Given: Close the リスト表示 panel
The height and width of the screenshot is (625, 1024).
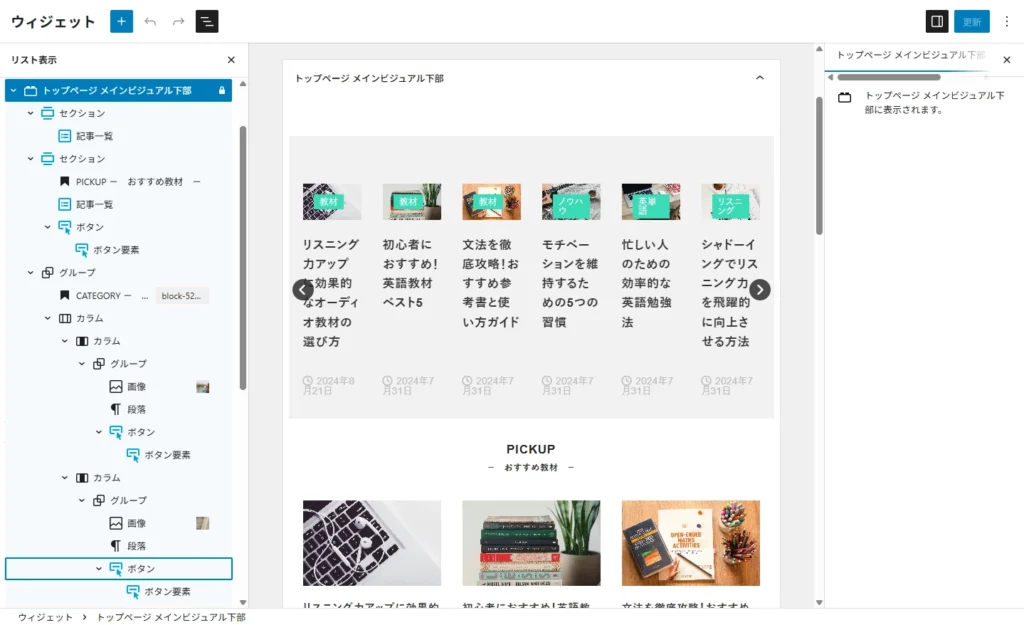Looking at the screenshot, I should 231,60.
